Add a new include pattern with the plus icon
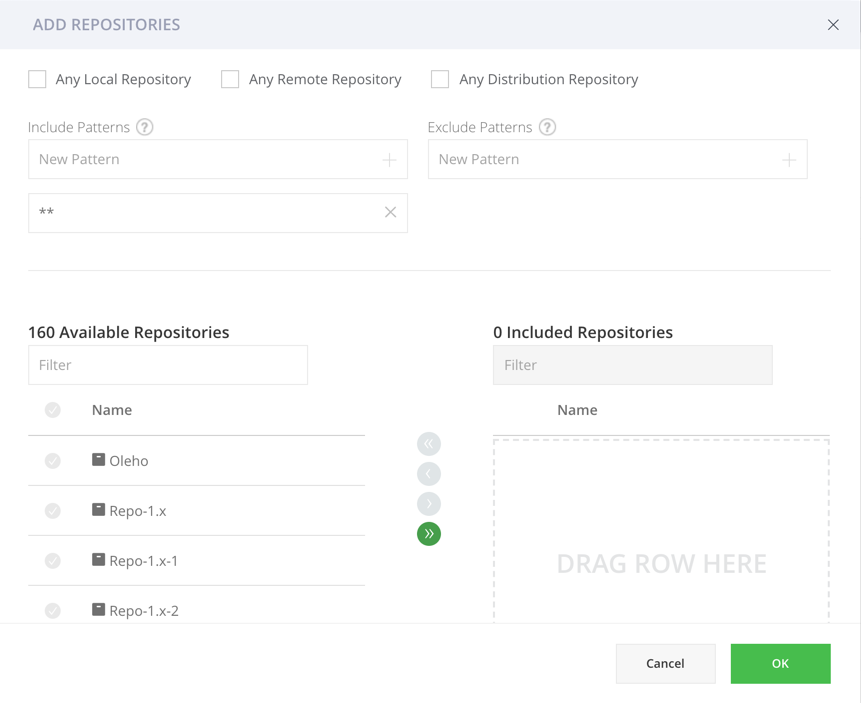This screenshot has height=703, width=861. click(x=390, y=159)
